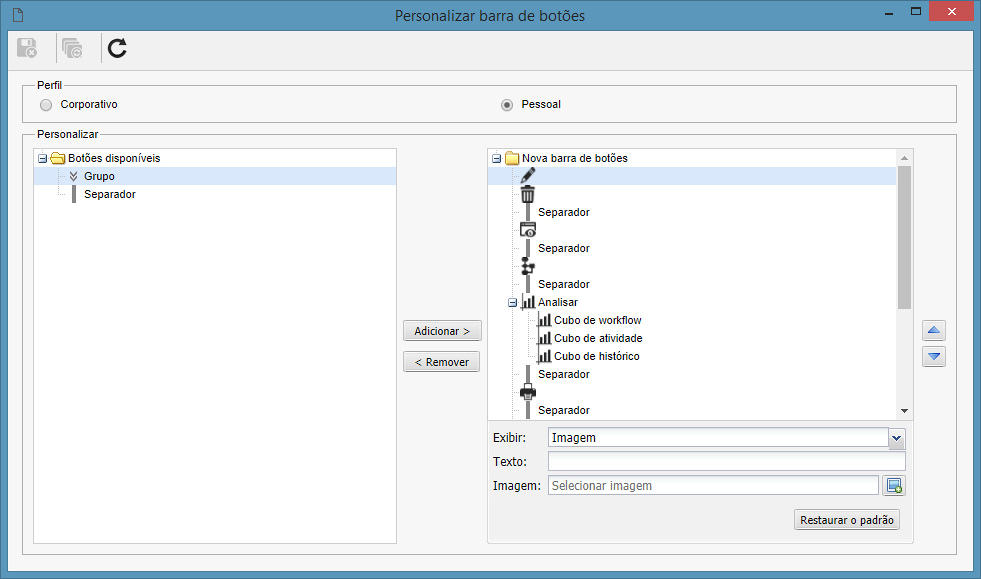Collapse the Analisar group node
The width and height of the screenshot is (981, 579).
pos(512,302)
